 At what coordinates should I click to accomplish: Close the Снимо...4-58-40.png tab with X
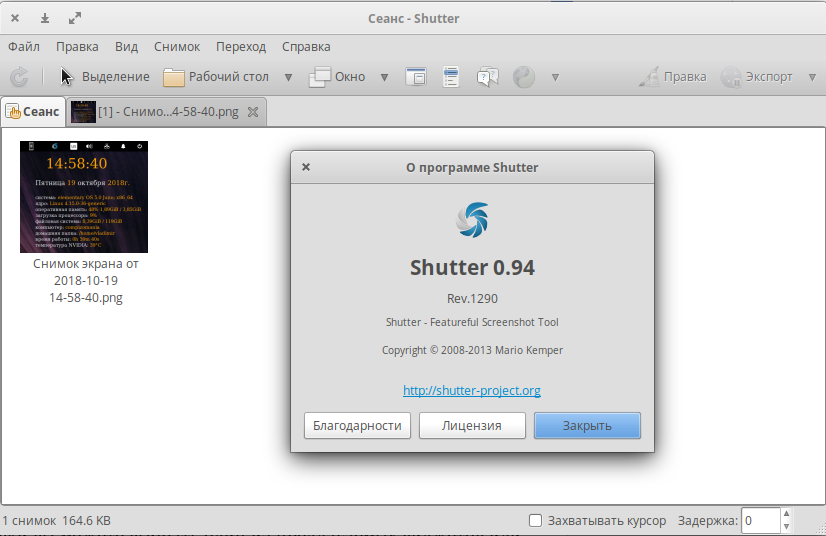coord(253,112)
